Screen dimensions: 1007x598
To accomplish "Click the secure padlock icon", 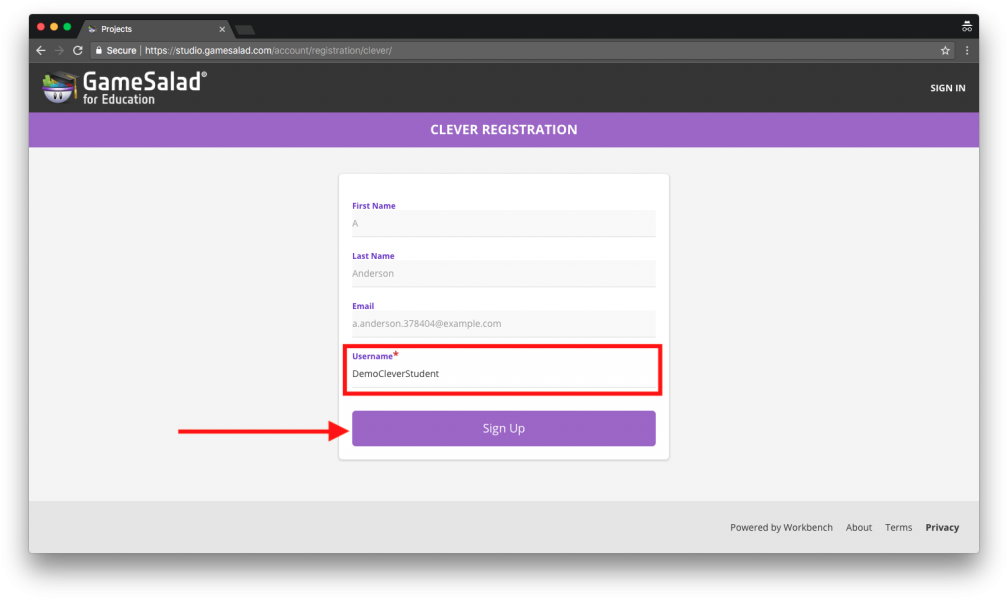I will click(x=99, y=50).
